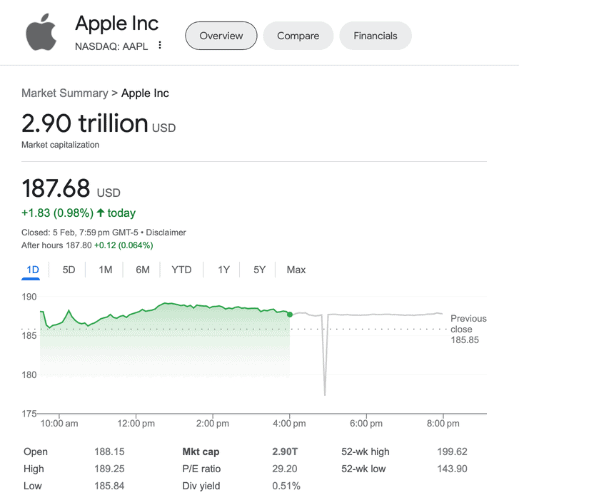
Task: Click the green up arrow next to today
Action: (x=100, y=213)
